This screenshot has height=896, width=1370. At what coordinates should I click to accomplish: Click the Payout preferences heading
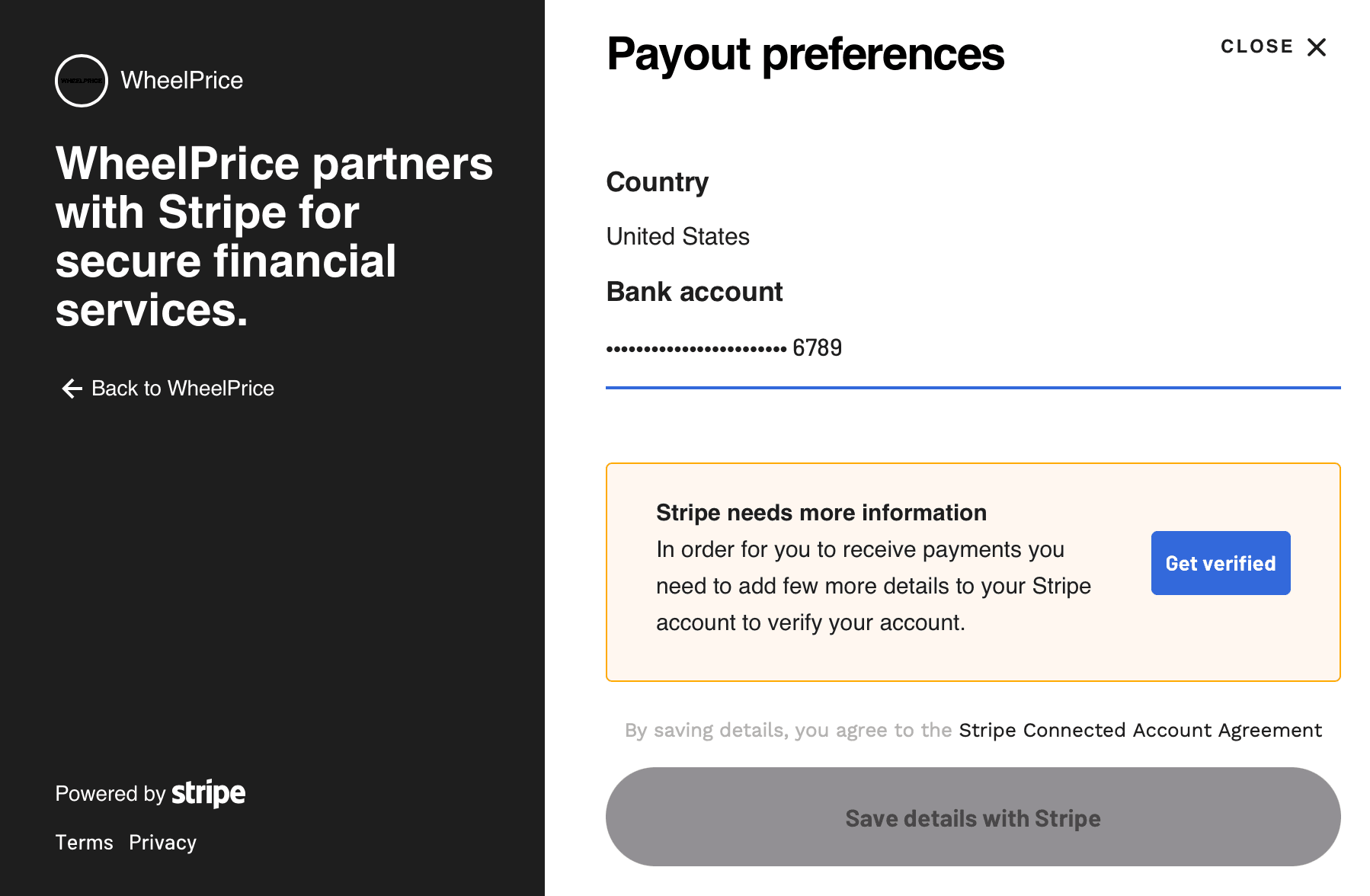(805, 53)
